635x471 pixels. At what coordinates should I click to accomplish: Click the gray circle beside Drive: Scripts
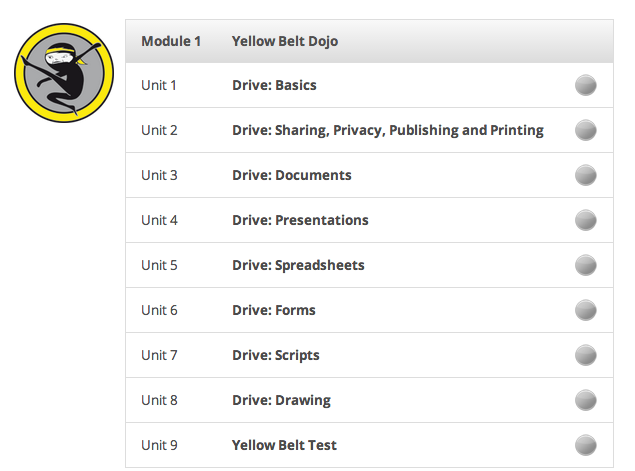tap(586, 355)
